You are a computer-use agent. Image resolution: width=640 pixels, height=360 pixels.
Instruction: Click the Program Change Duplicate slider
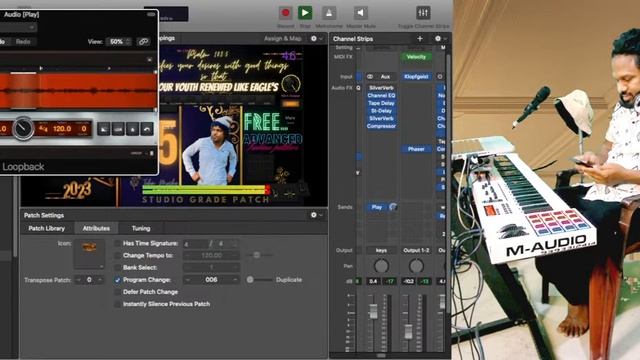[x=260, y=280]
